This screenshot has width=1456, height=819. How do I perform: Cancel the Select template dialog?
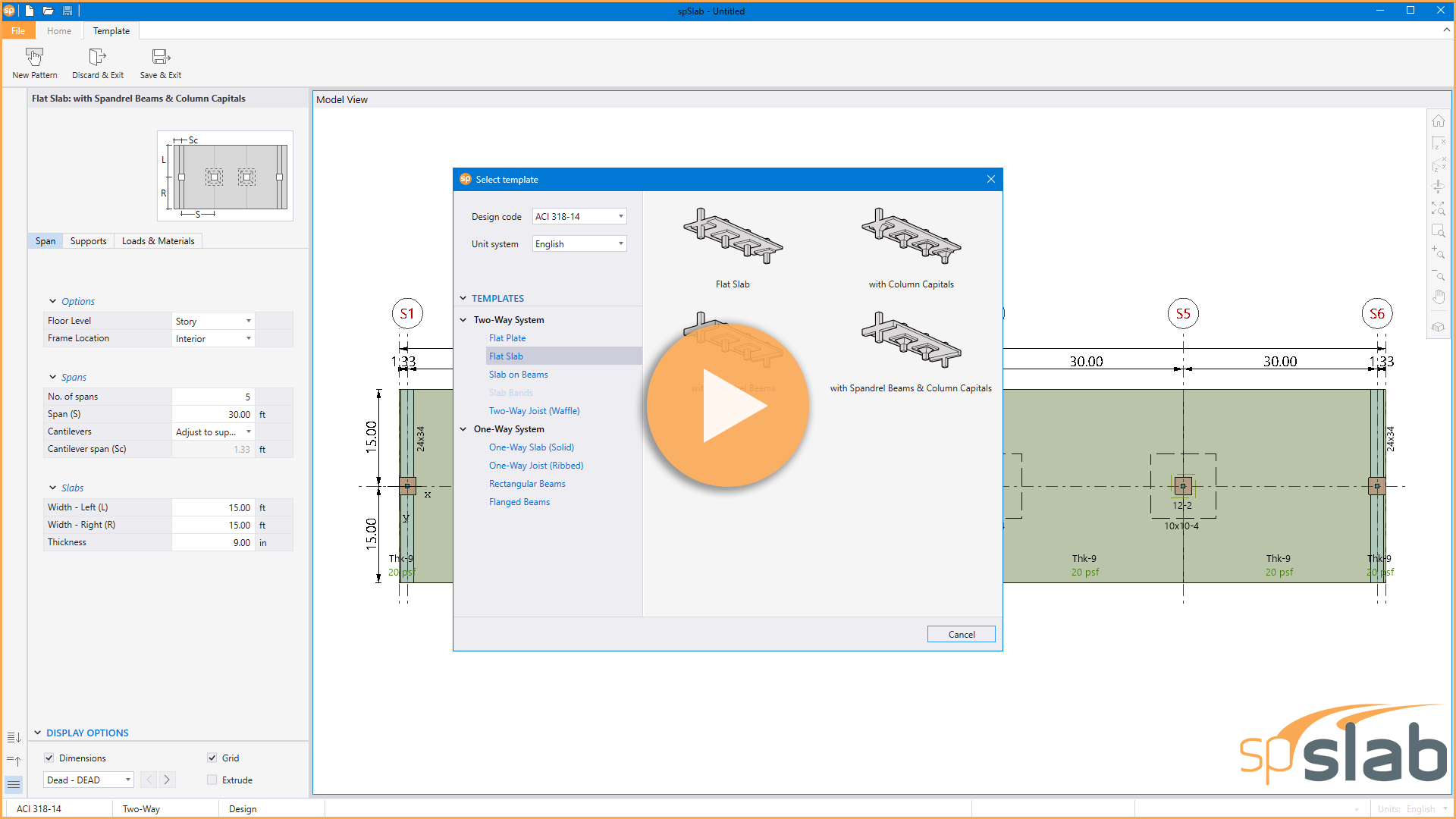point(961,634)
